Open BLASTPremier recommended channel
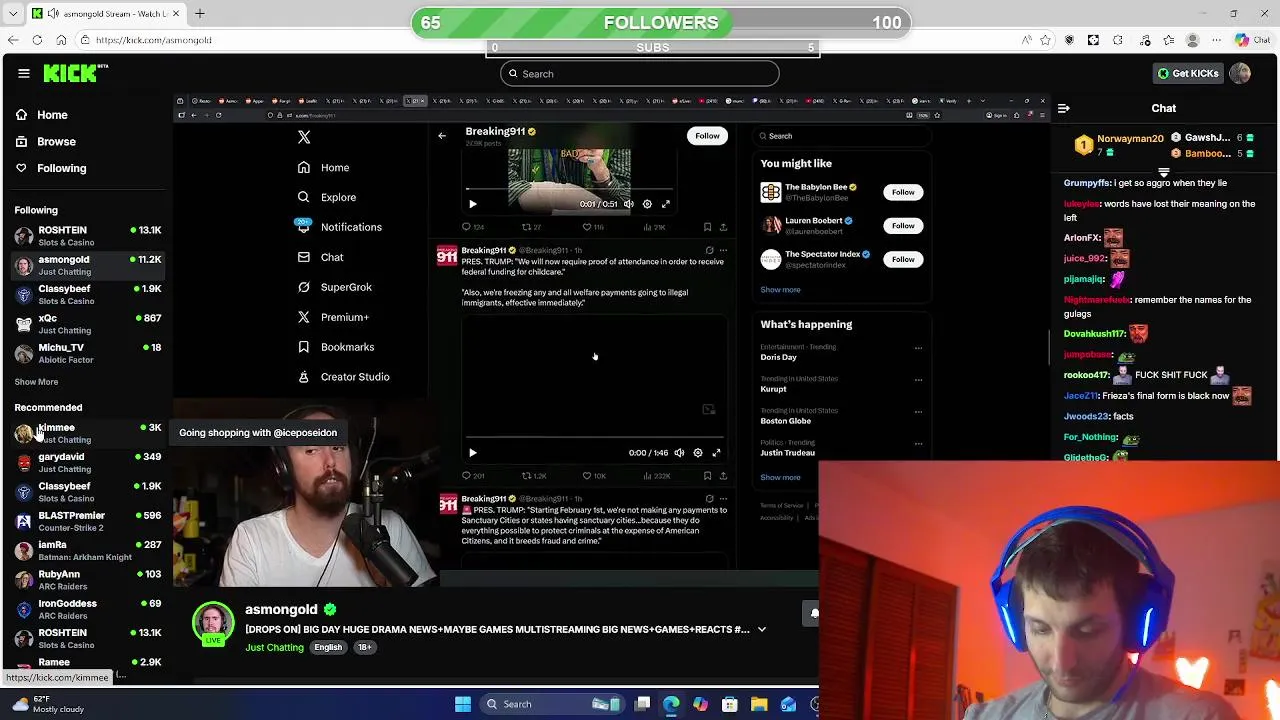The image size is (1280, 720). (x=88, y=521)
